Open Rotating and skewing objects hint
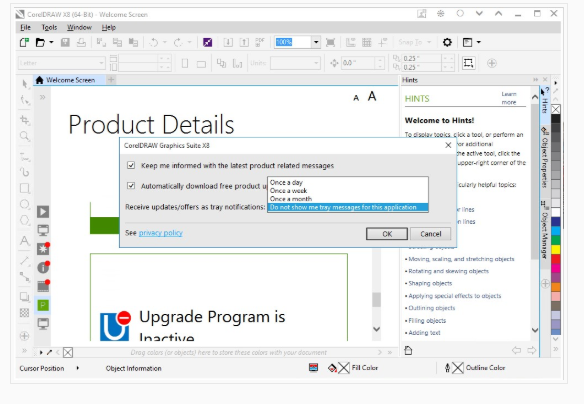Viewport: 584px width, 404px height. tap(448, 271)
